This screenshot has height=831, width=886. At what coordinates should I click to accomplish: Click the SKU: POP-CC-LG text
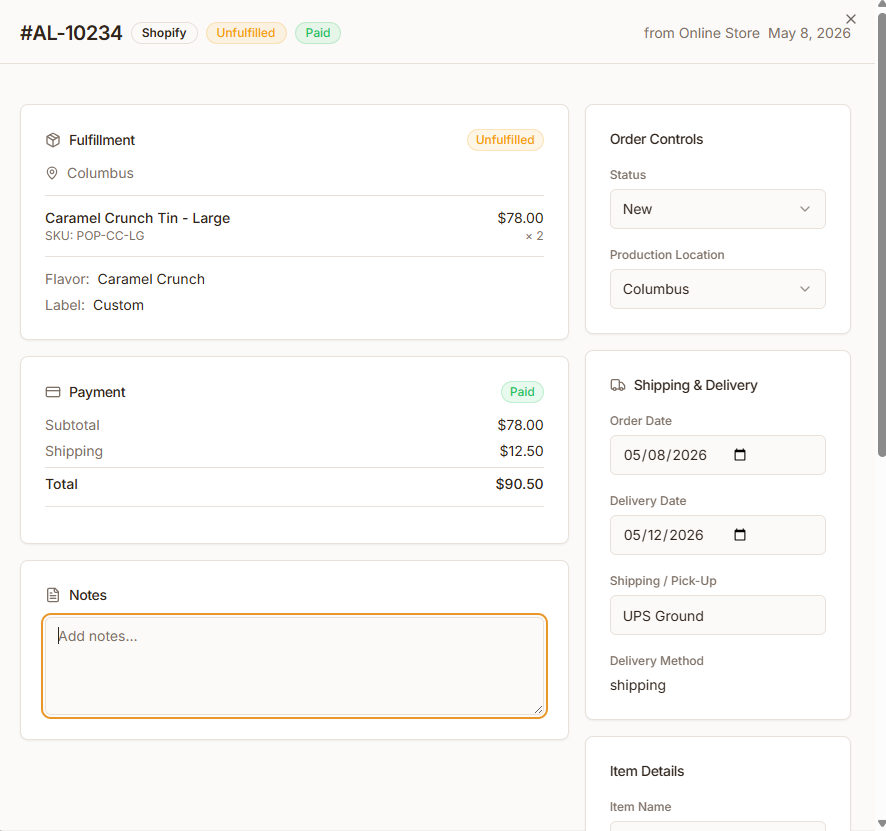click(95, 236)
